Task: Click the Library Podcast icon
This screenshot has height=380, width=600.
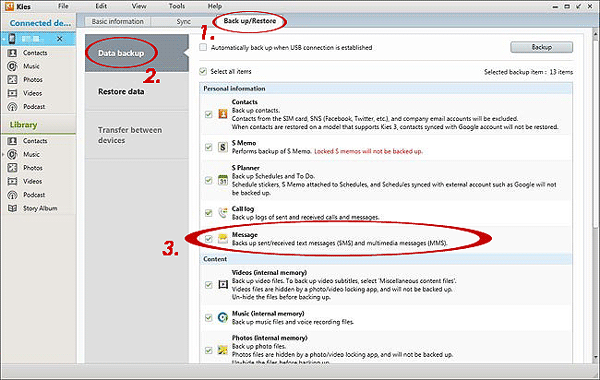Action: point(12,195)
